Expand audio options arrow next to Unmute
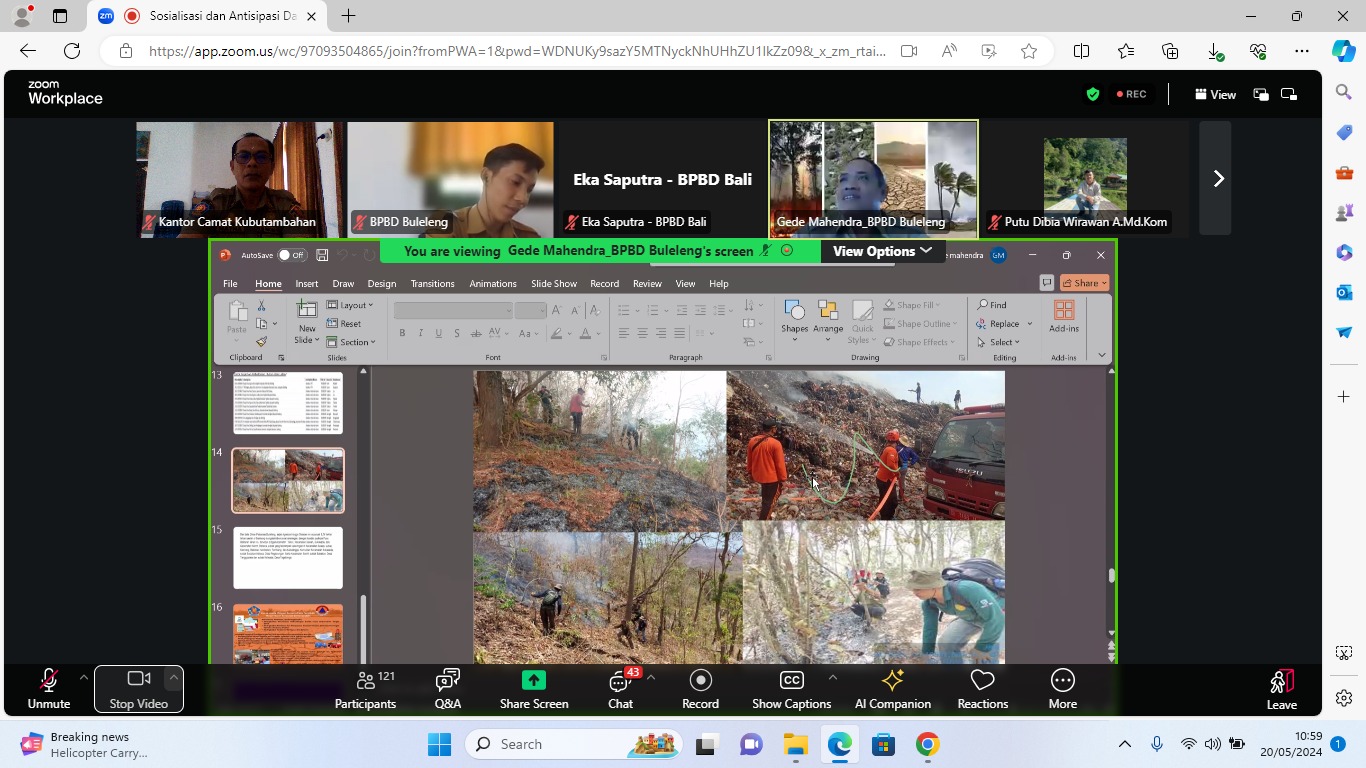 point(83,677)
